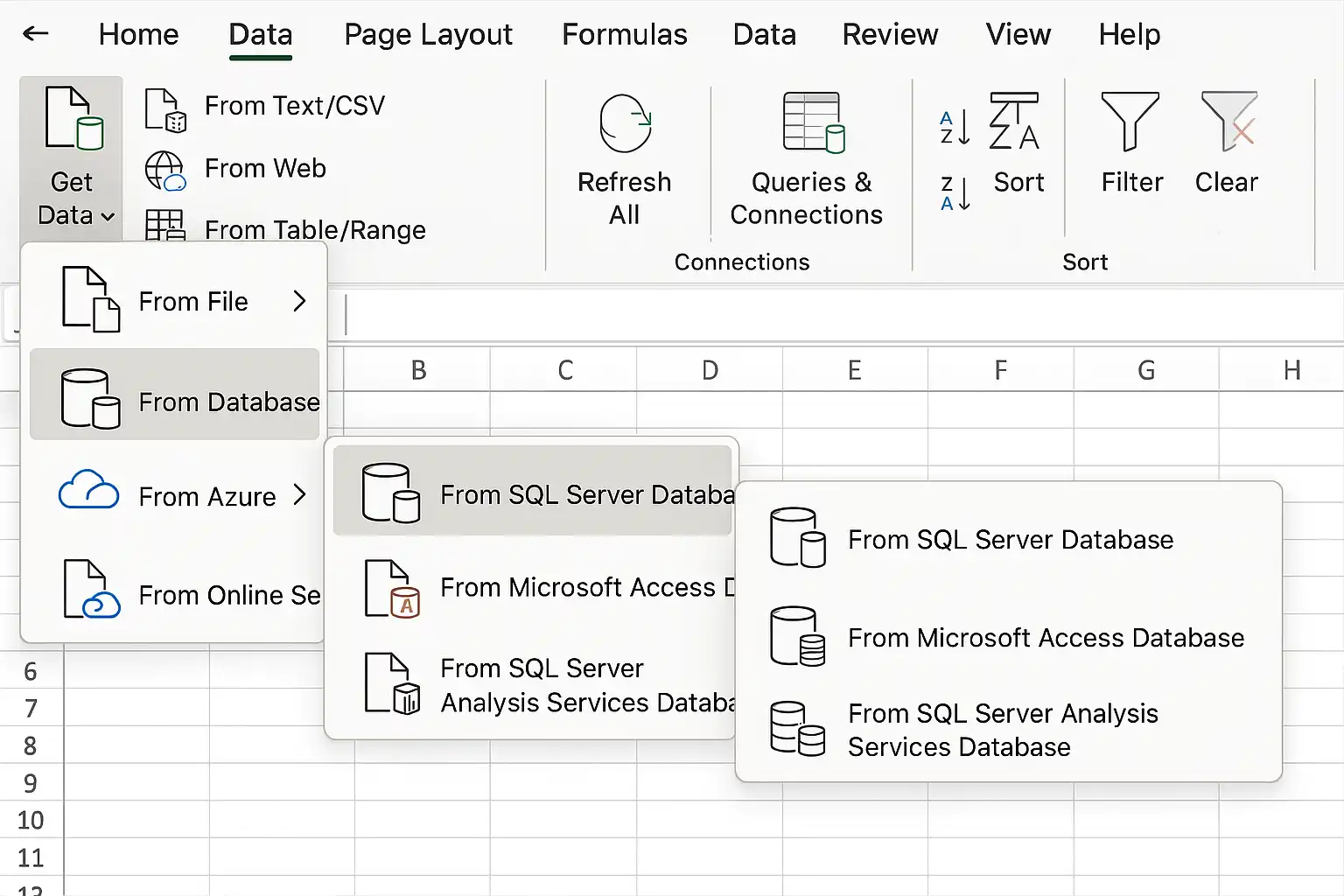Click the From Text/CSV icon
Viewport: 1344px width, 896px height.
(165, 109)
